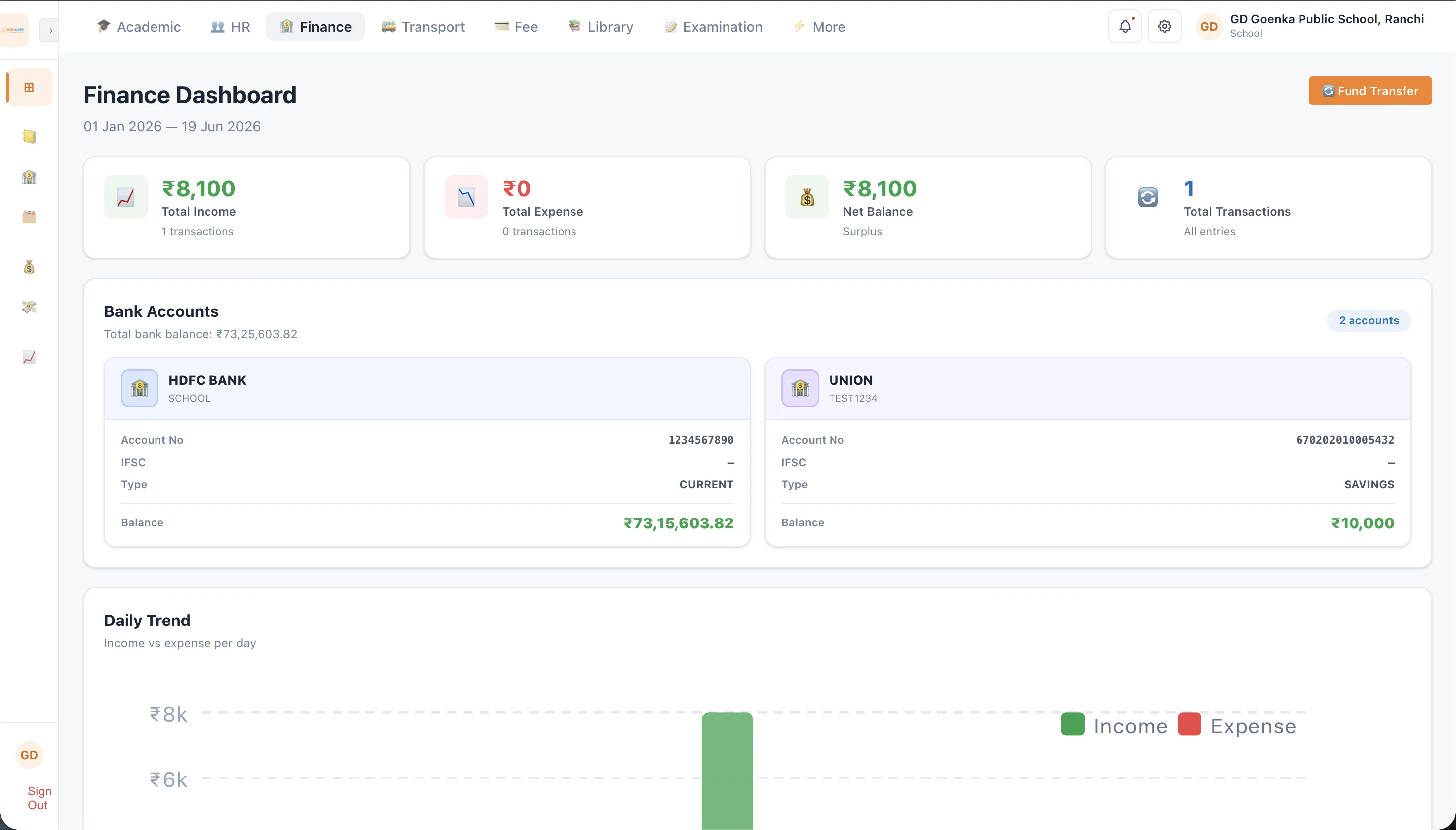Image resolution: width=1456 pixels, height=830 pixels.
Task: Click UNION balance ₹10,000
Action: pyautogui.click(x=1362, y=523)
